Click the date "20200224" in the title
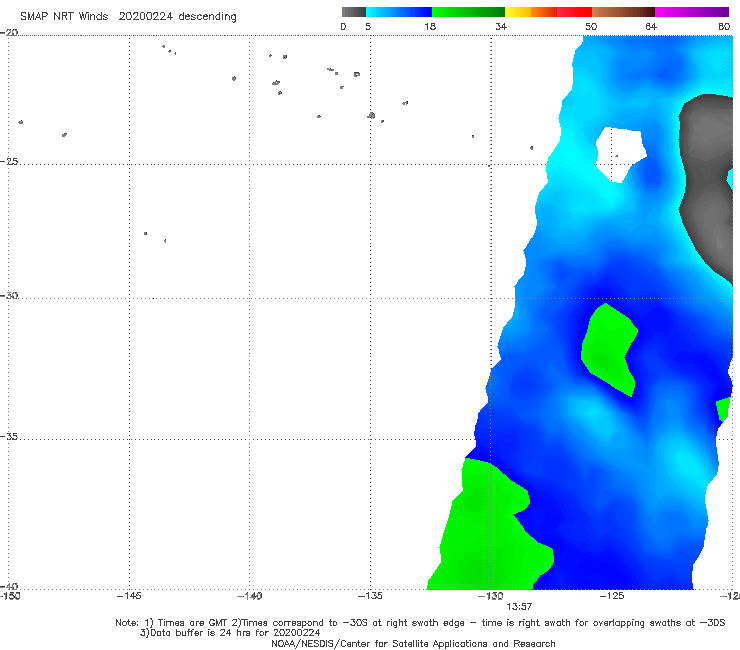The width and height of the screenshot is (740, 650). tap(145, 16)
